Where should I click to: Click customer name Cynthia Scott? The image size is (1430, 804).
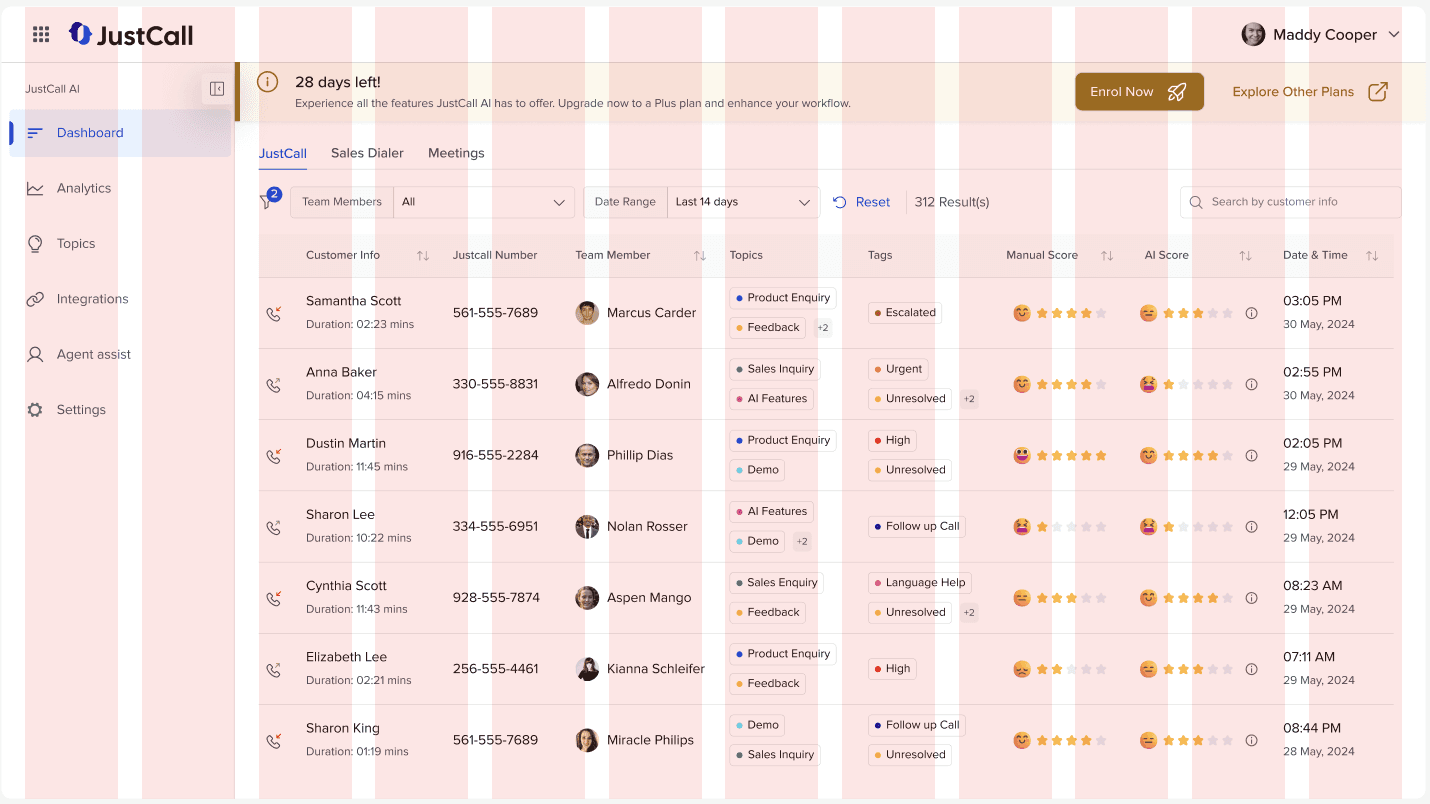tap(346, 586)
